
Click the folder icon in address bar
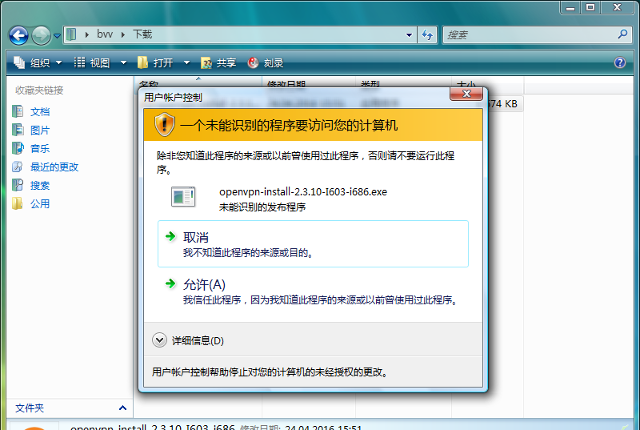[71, 34]
